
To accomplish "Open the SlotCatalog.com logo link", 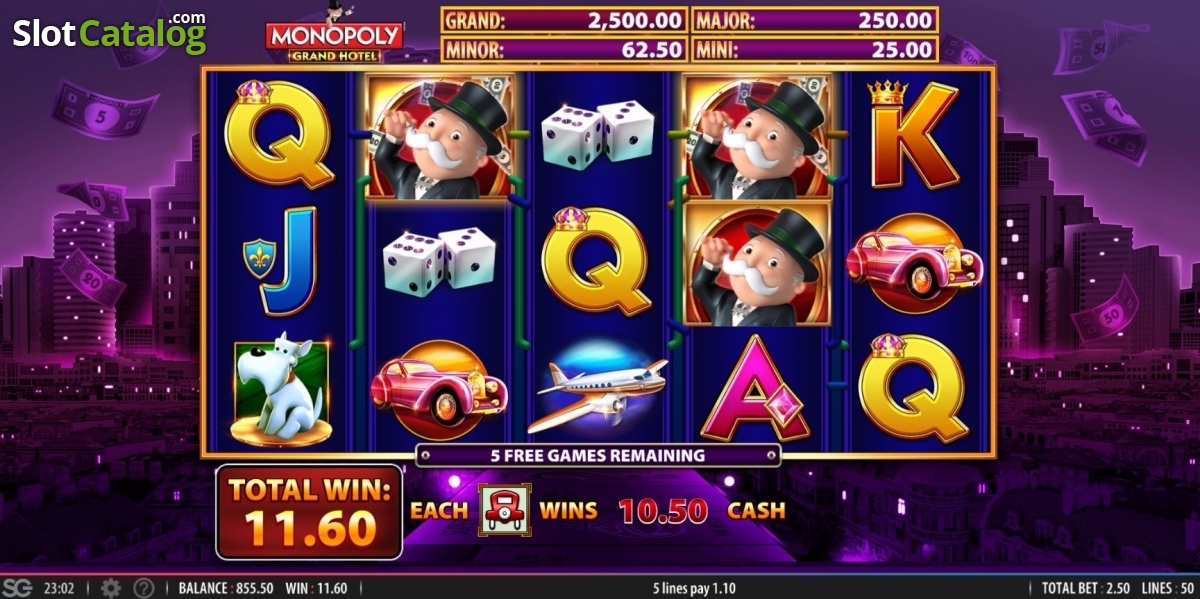I will pos(110,33).
